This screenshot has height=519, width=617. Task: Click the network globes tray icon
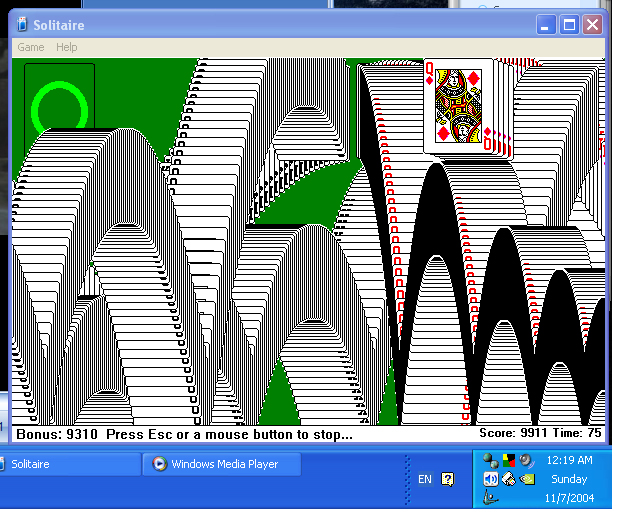point(491,461)
